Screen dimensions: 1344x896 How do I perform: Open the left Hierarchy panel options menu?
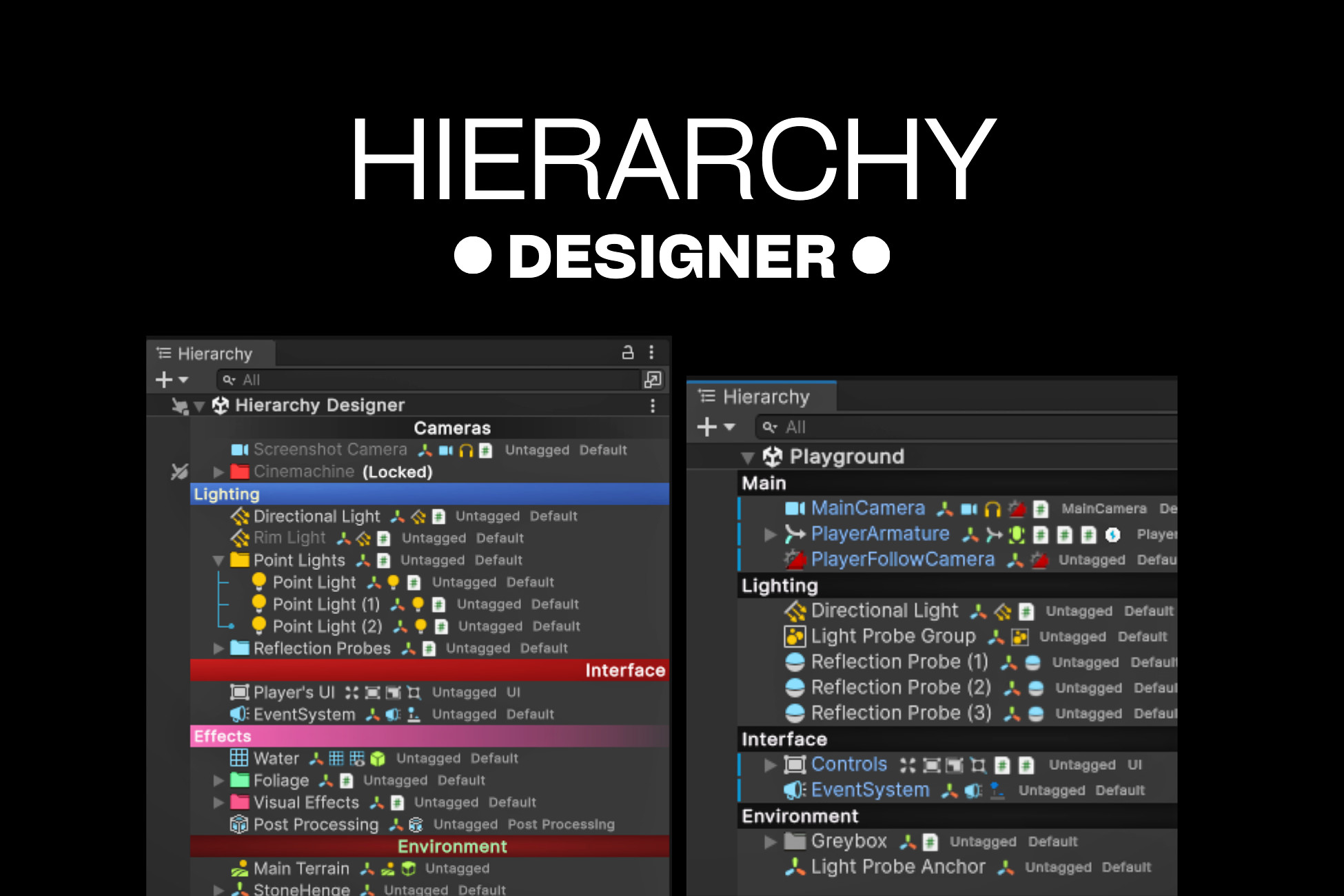click(651, 352)
